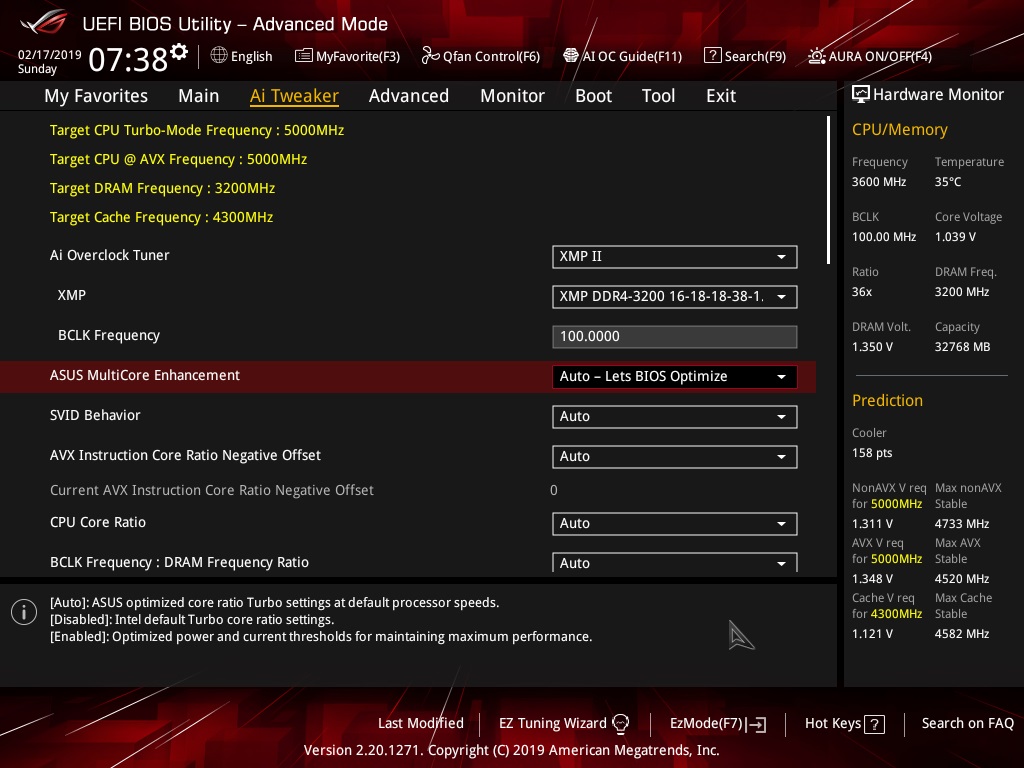Open CPU Core Ratio dropdown

(675, 524)
